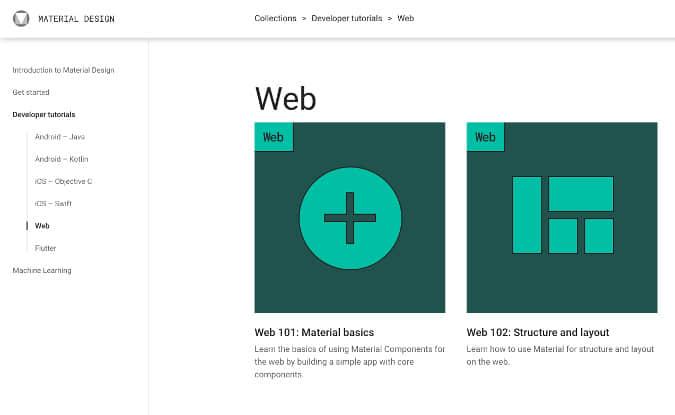Open Web 102: Structure and layout title
This screenshot has width=675, height=415.
[537, 332]
